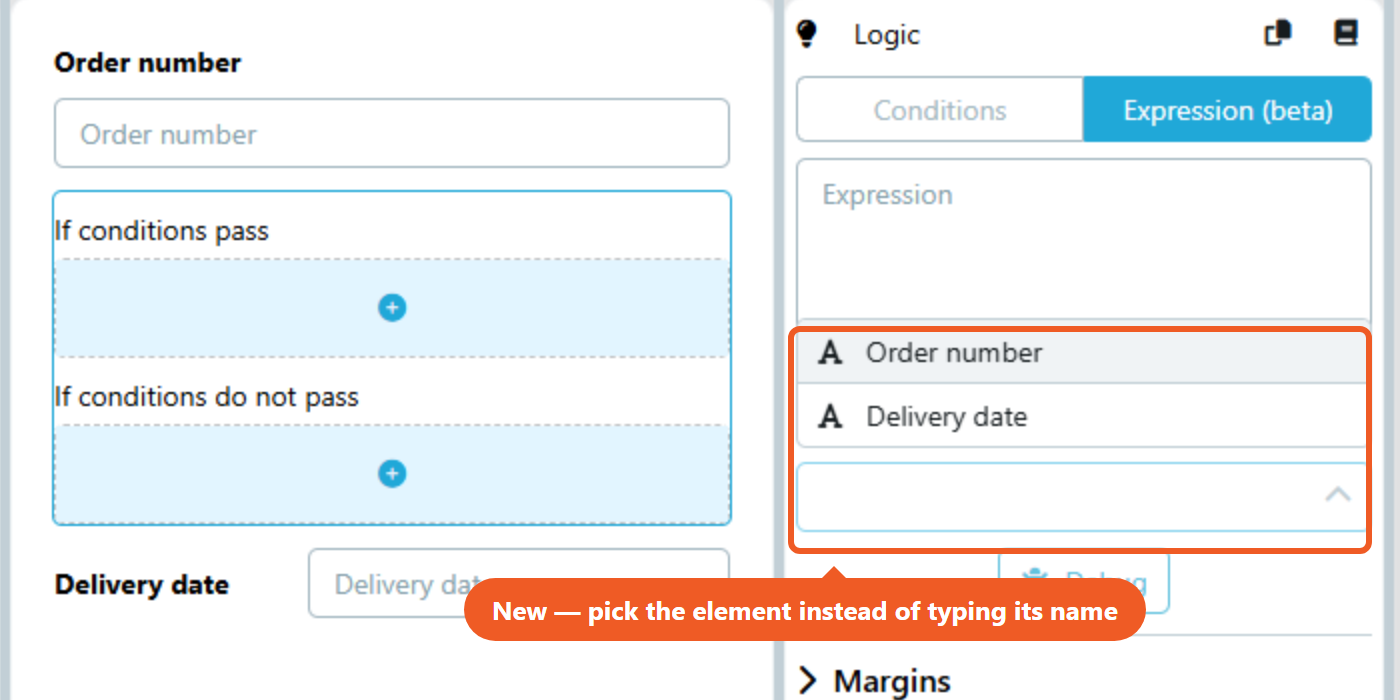The image size is (1400, 700).
Task: Choose Order number from the dropdown list
Action: [x=1082, y=353]
